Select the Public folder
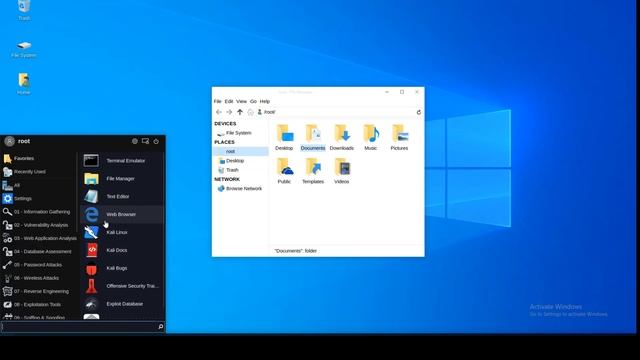Viewport: 640px width, 360px height. click(284, 171)
